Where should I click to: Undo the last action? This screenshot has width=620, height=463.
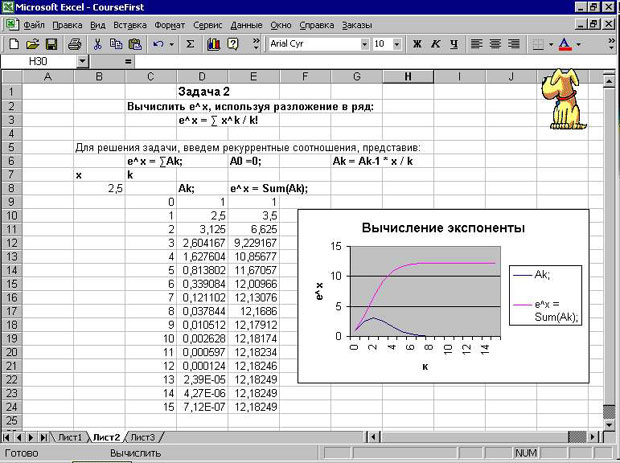[158, 44]
